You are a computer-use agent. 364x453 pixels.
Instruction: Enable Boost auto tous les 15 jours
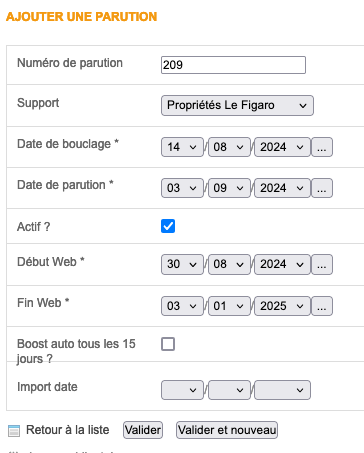(168, 344)
